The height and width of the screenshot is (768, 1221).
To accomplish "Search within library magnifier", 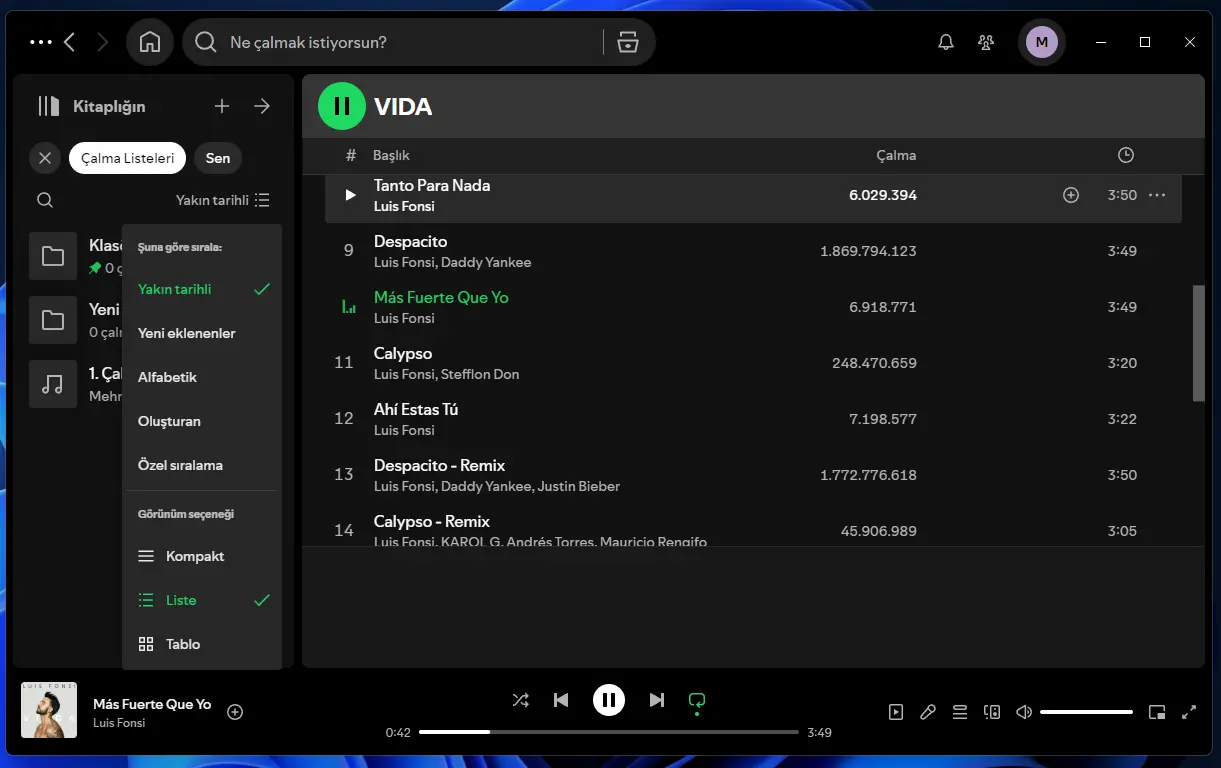I will [45, 200].
